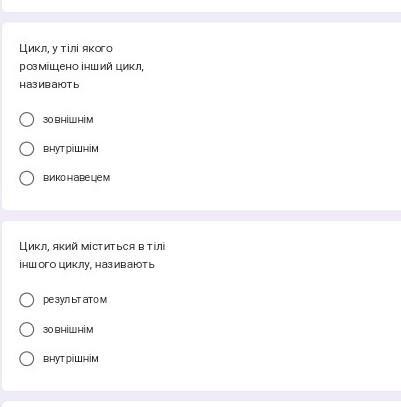
Task: Click the line 'розміщено інший цикл,'
Action: pos(82,67)
